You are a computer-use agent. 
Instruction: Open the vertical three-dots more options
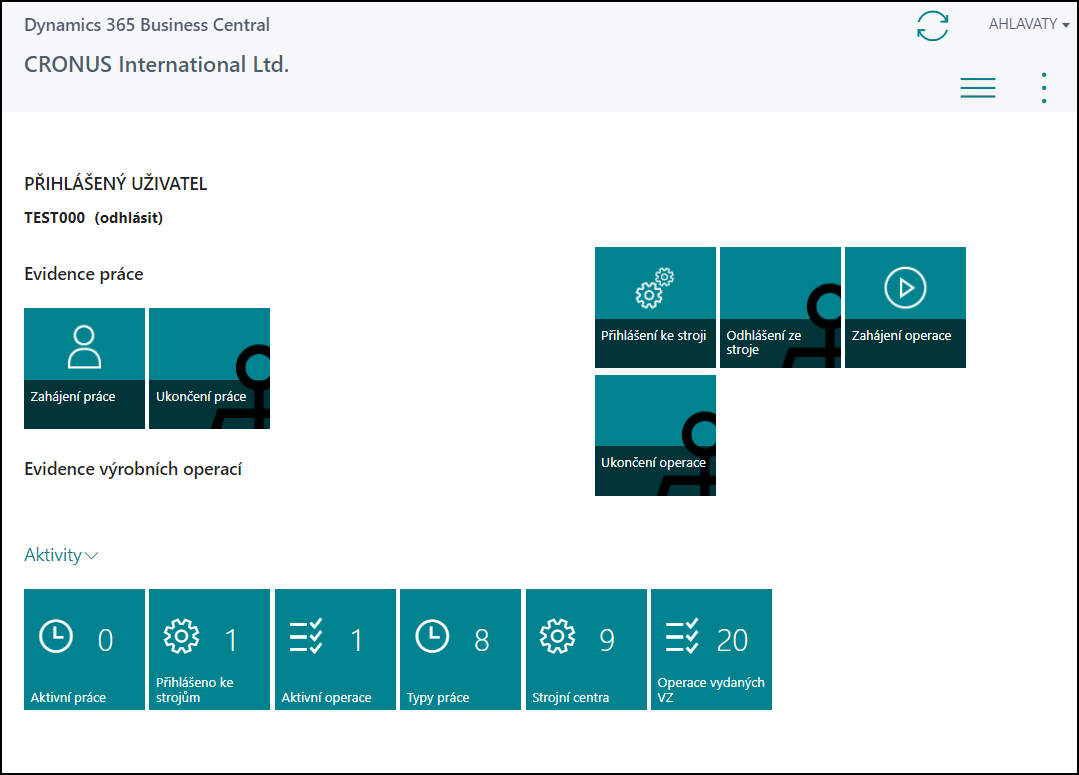1044,88
